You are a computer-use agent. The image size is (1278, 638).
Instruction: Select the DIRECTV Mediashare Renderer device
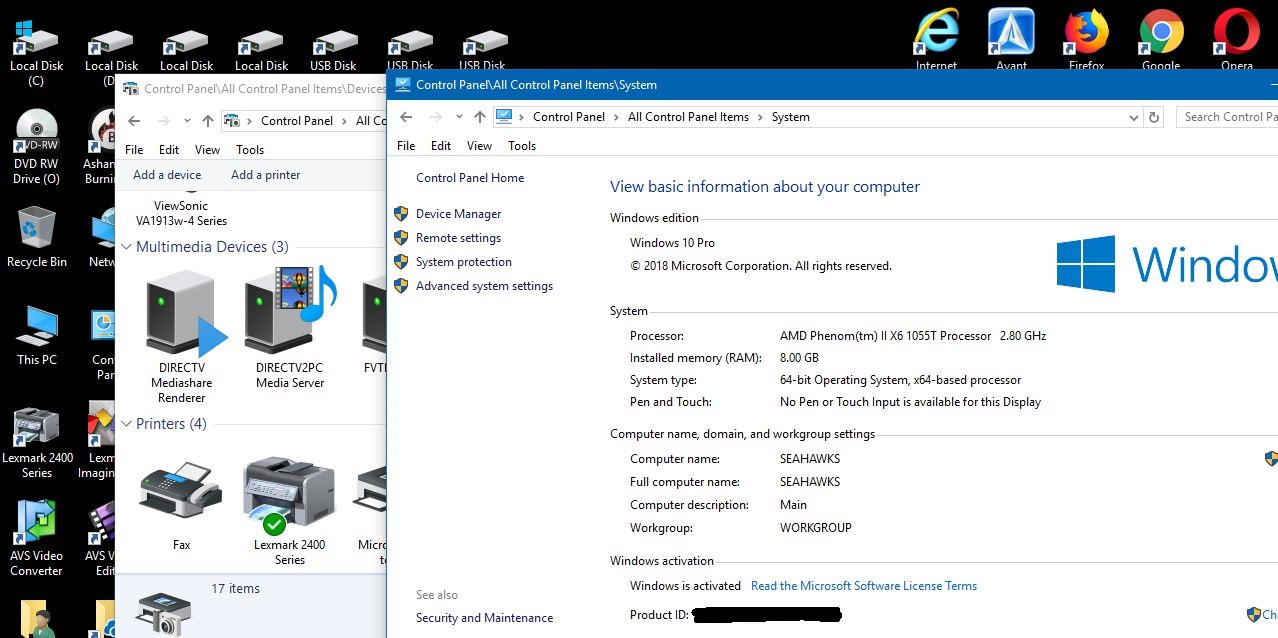[182, 336]
